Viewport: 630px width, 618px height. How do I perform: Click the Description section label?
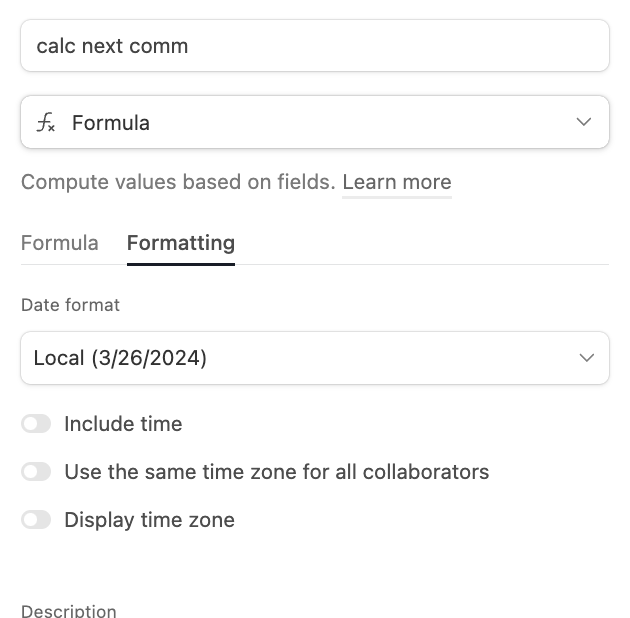[x=69, y=611]
